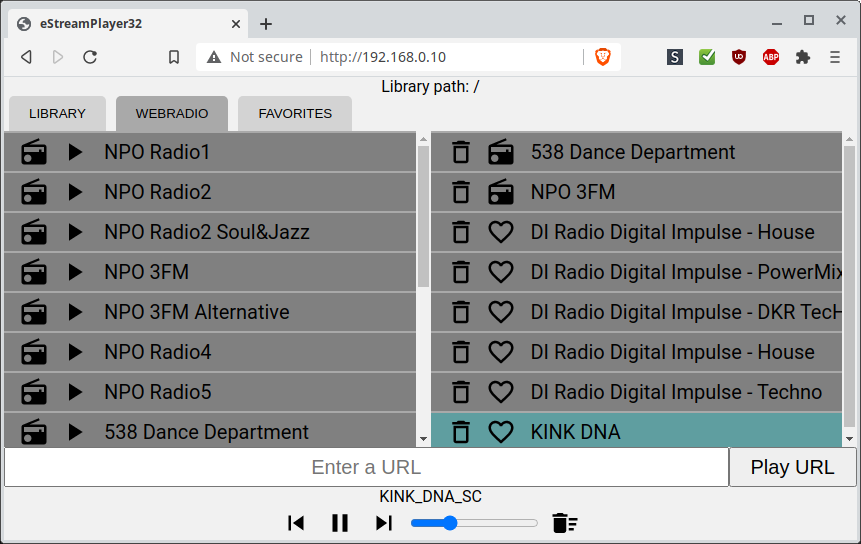Play NPO 3FM from the webradio list arrow
The height and width of the screenshot is (544, 861).
coord(75,272)
